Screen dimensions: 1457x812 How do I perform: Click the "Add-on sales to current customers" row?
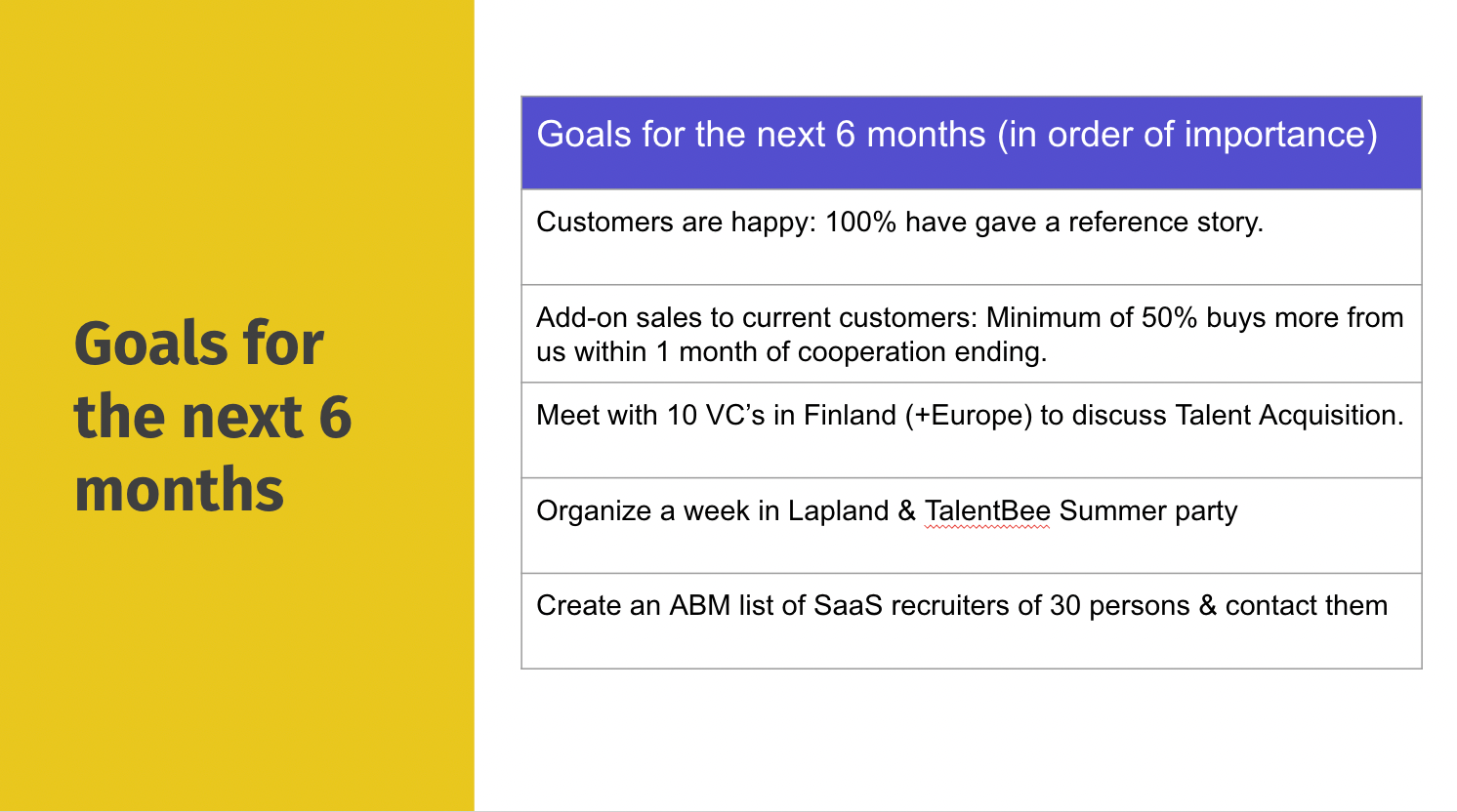972,334
